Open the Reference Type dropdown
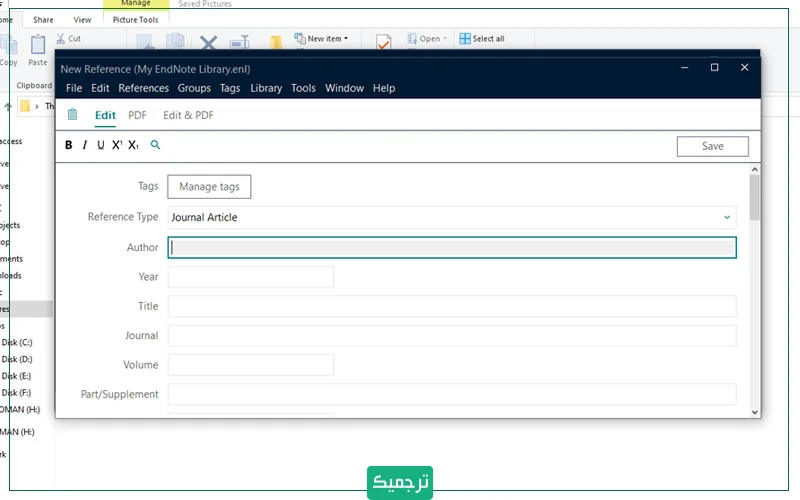This screenshot has width=800, height=500. tap(726, 217)
